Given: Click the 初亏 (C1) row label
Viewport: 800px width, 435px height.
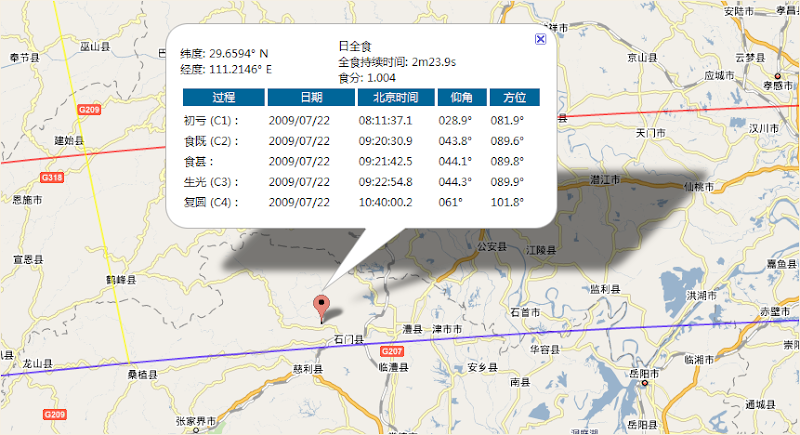Looking at the screenshot, I should [211, 121].
